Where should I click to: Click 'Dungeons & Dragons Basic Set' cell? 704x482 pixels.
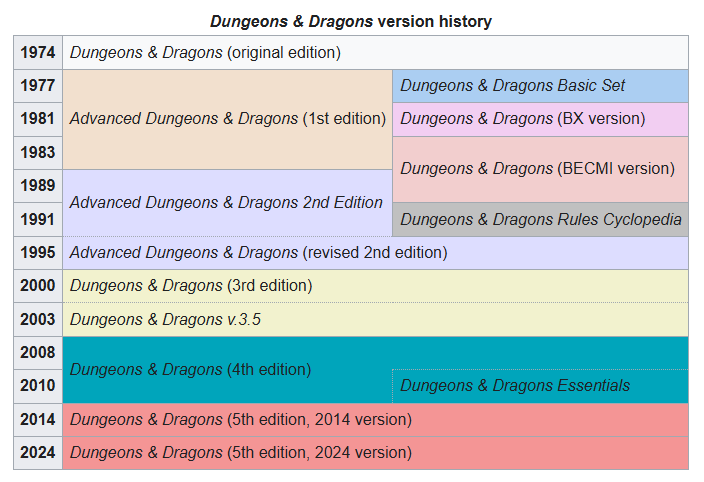(541, 86)
